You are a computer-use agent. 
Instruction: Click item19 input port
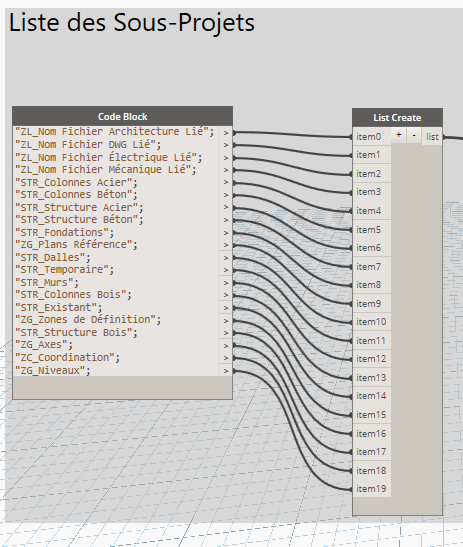372,488
